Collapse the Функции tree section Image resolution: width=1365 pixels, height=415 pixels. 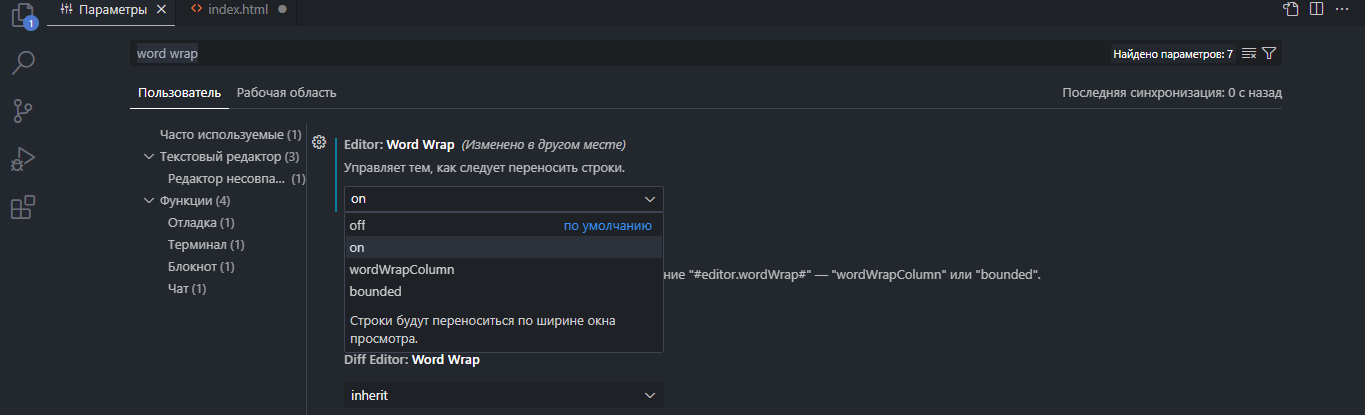tap(150, 201)
